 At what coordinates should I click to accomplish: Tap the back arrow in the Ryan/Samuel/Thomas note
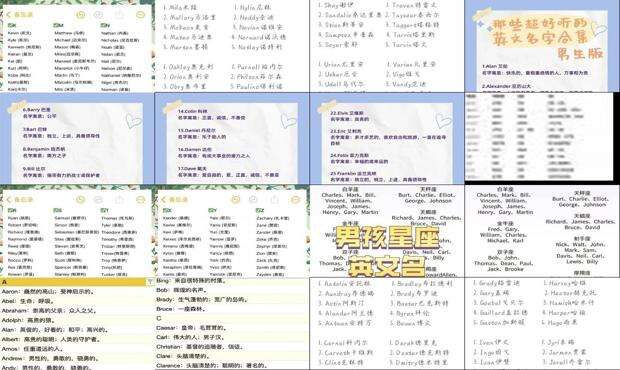(x=9, y=200)
